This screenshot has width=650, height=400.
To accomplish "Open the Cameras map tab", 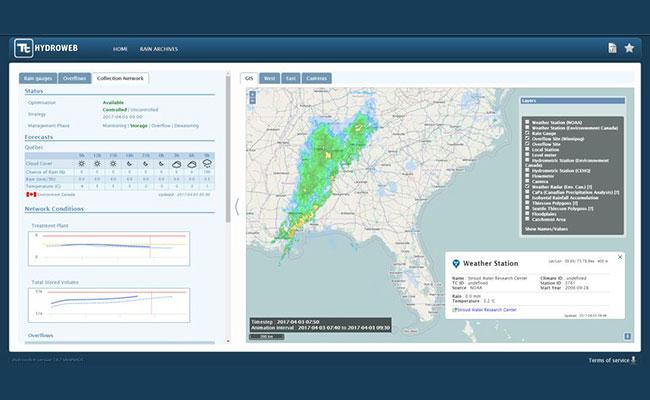I will pyautogui.click(x=317, y=78).
